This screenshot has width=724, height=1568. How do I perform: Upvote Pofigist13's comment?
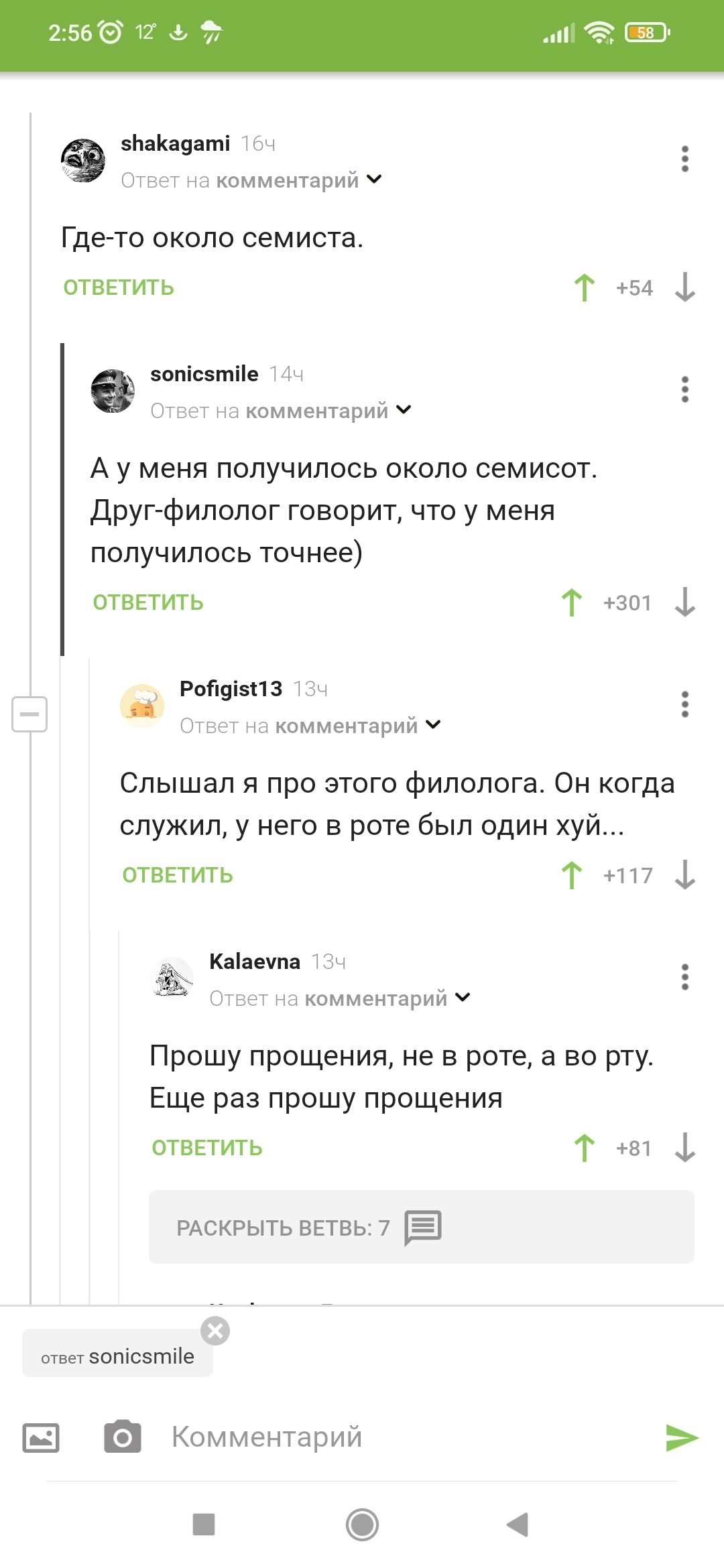point(572,875)
